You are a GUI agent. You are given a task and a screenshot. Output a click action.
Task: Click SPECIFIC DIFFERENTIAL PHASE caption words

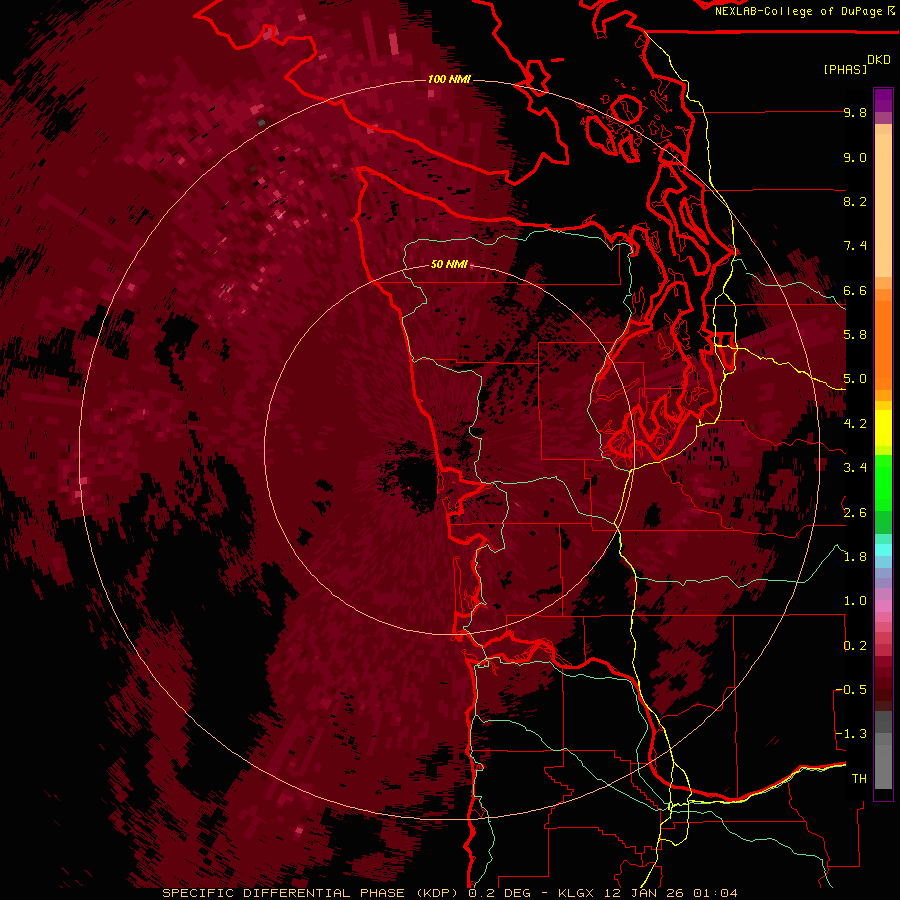[284, 893]
